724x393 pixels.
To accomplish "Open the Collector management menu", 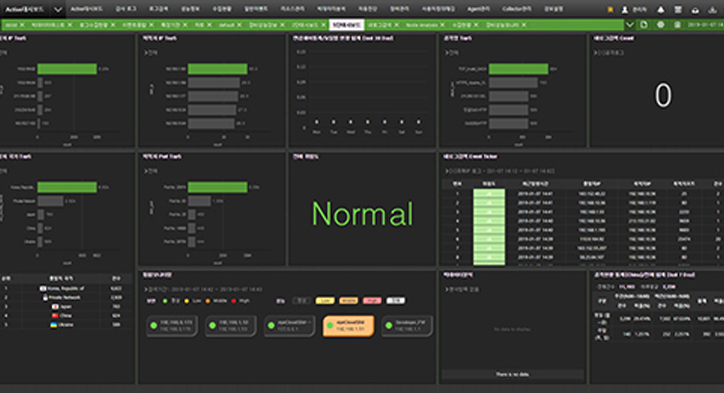I will point(517,9).
